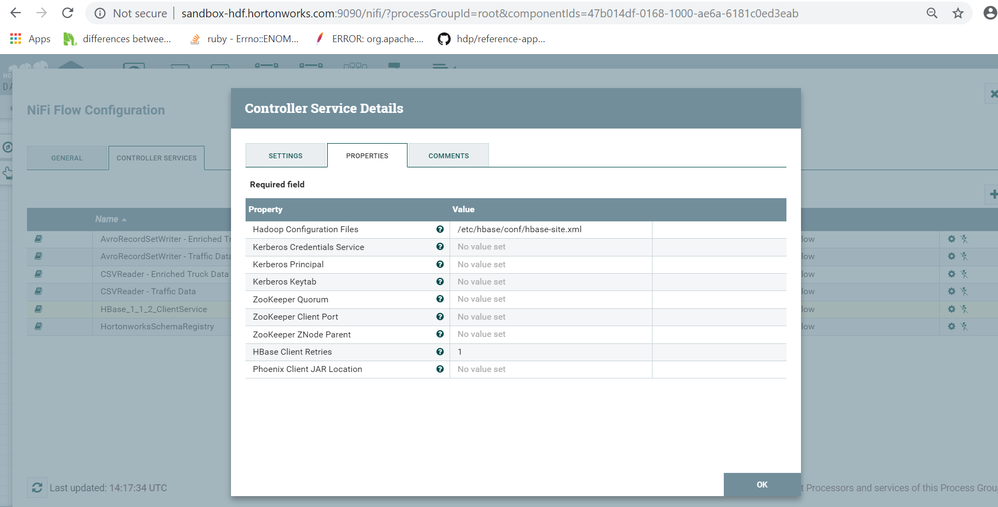Switch to the Settings tab
The width and height of the screenshot is (998, 507).
[286, 156]
